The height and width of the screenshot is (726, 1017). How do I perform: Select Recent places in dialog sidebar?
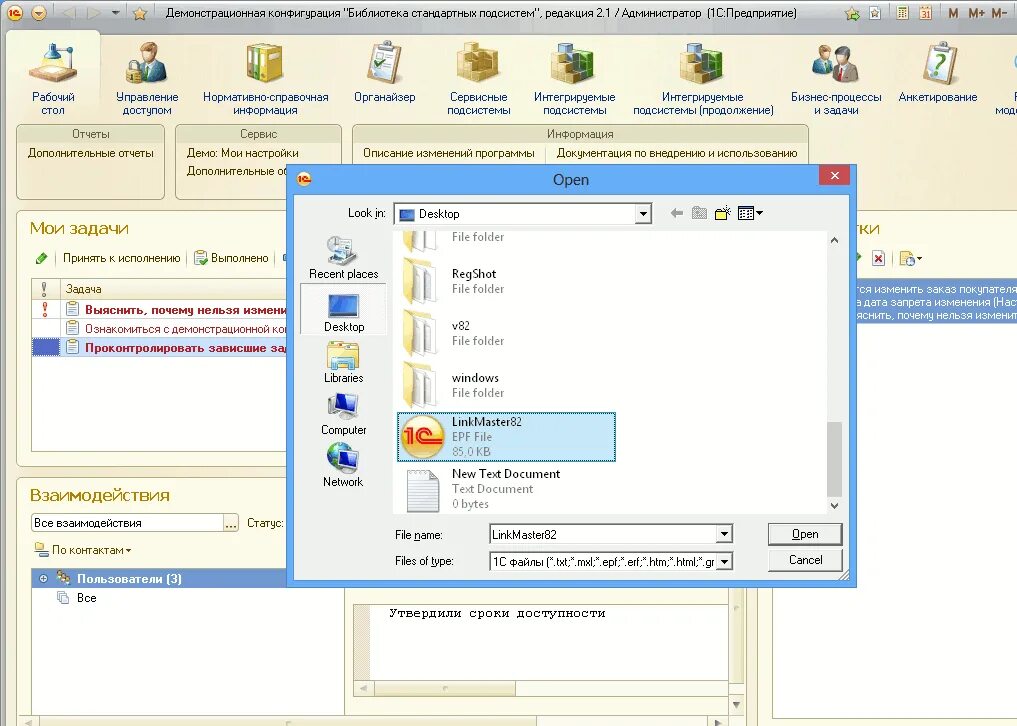click(343, 258)
